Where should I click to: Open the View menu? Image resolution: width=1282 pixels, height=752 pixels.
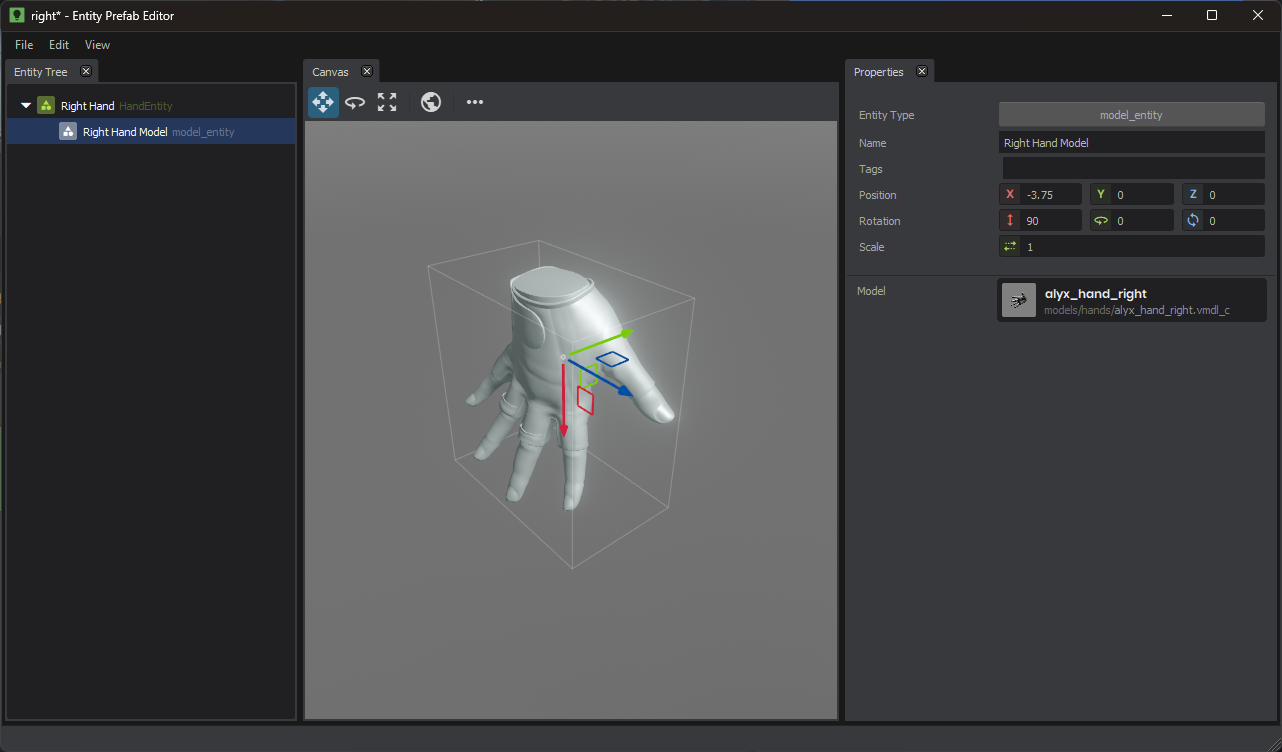click(x=97, y=44)
